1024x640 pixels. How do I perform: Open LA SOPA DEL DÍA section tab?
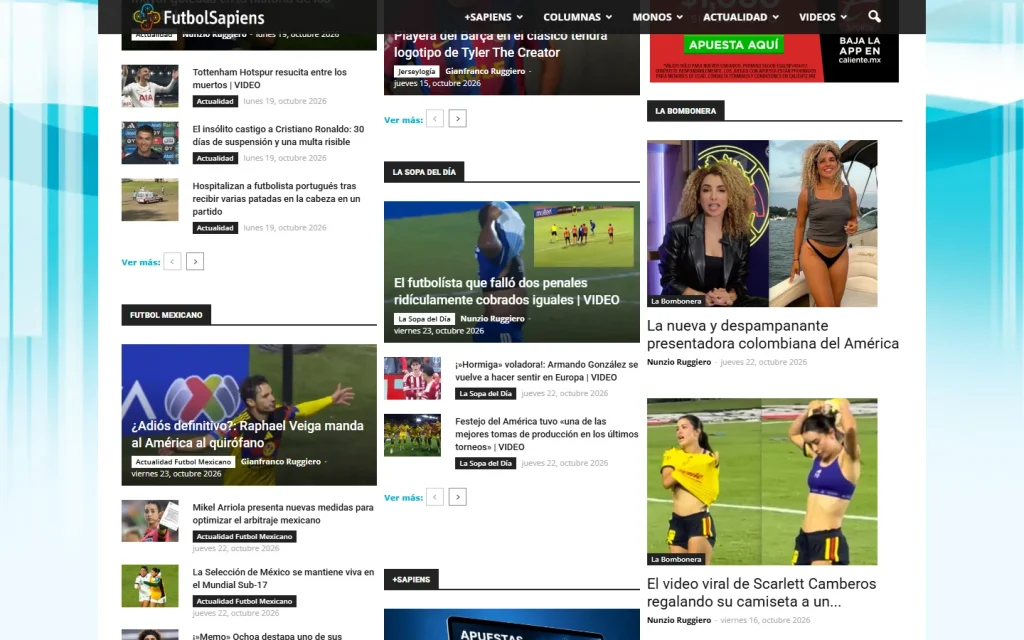[x=424, y=172]
